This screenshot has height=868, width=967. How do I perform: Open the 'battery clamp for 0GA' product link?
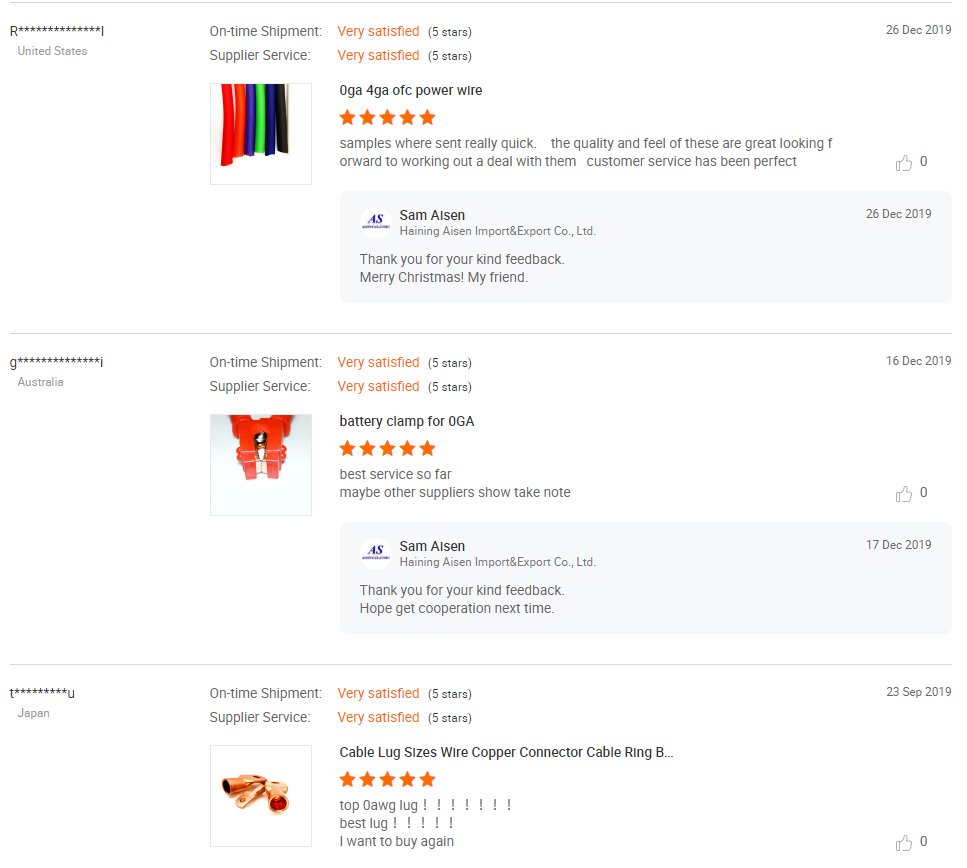407,422
